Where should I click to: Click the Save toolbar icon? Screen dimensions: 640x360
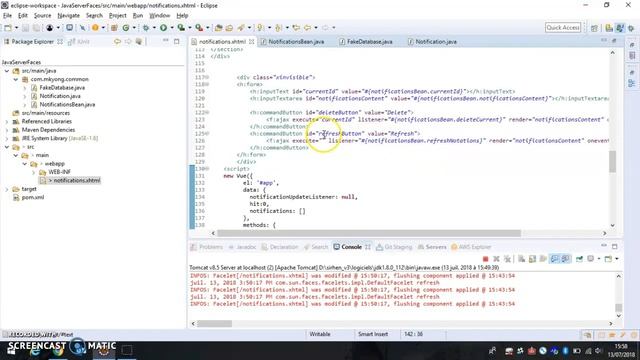[x=25, y=27]
